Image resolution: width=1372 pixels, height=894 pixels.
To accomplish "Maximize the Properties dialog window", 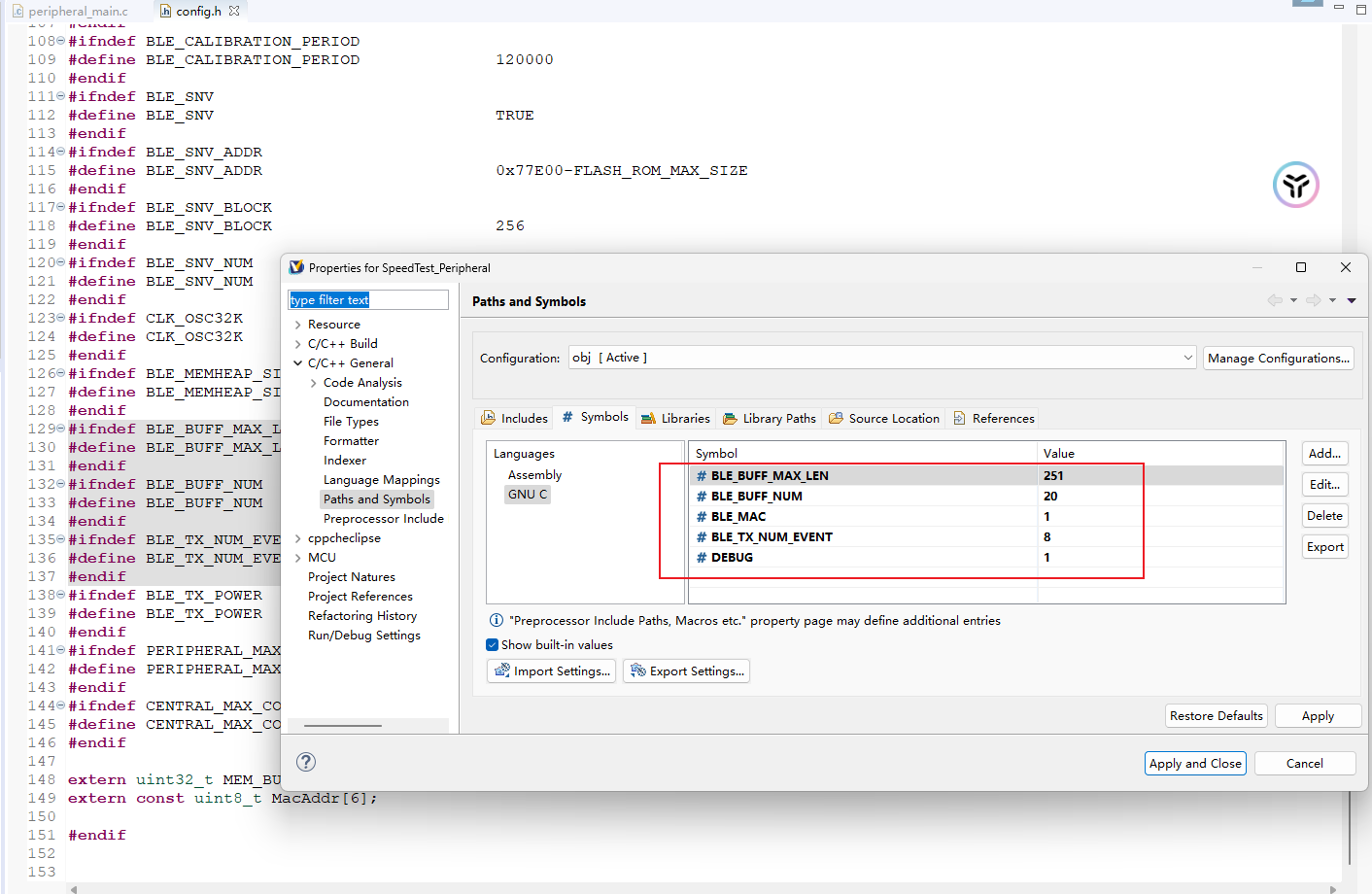I will [x=1301, y=267].
